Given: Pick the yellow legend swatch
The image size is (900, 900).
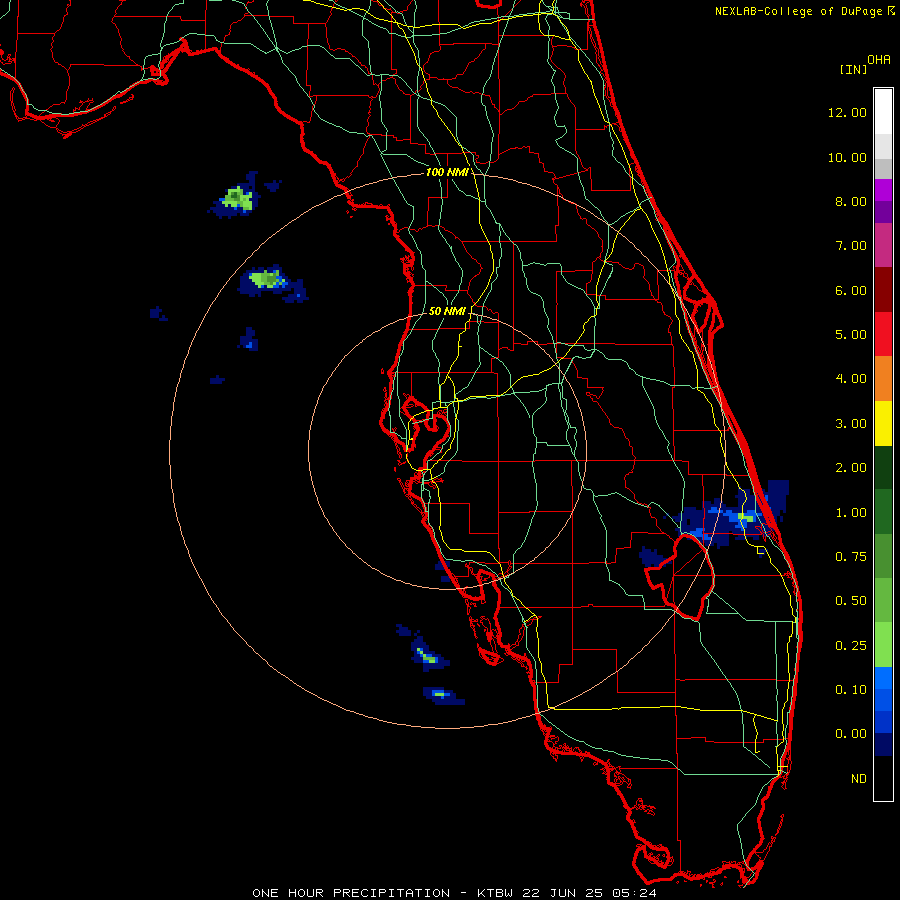Looking at the screenshot, I should coord(883,423).
